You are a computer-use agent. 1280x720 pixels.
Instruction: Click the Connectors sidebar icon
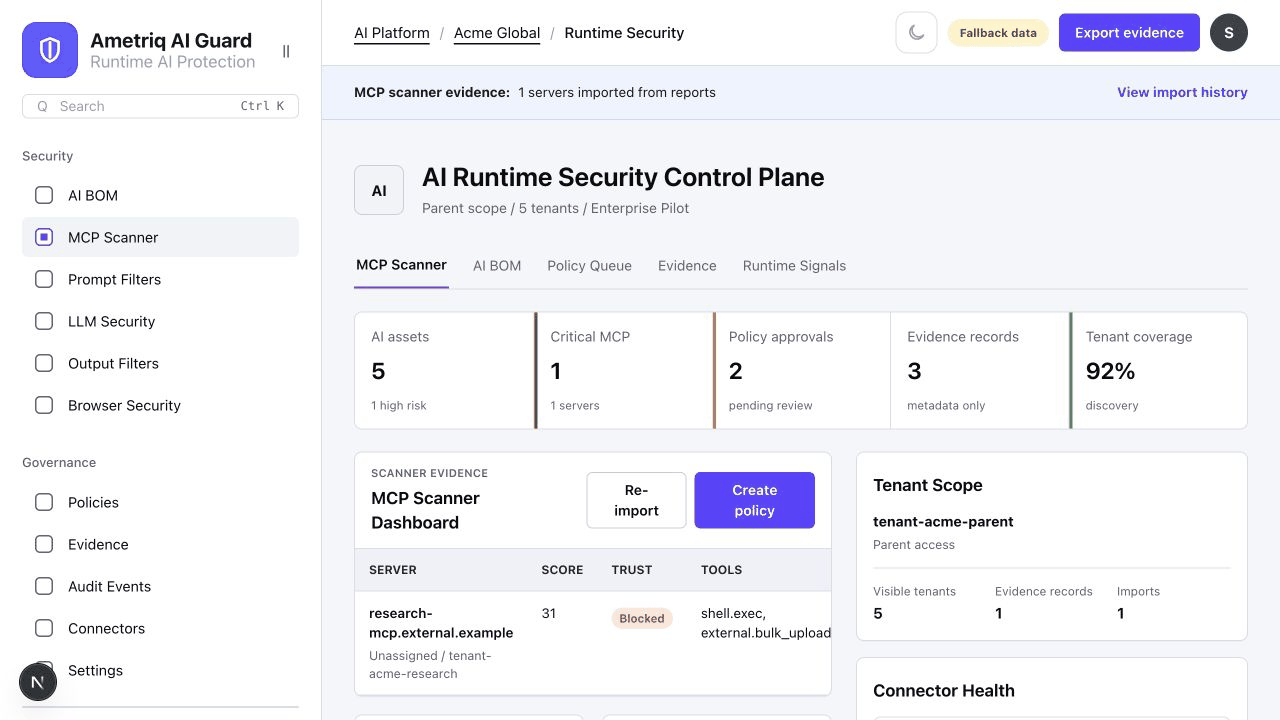[x=44, y=628]
